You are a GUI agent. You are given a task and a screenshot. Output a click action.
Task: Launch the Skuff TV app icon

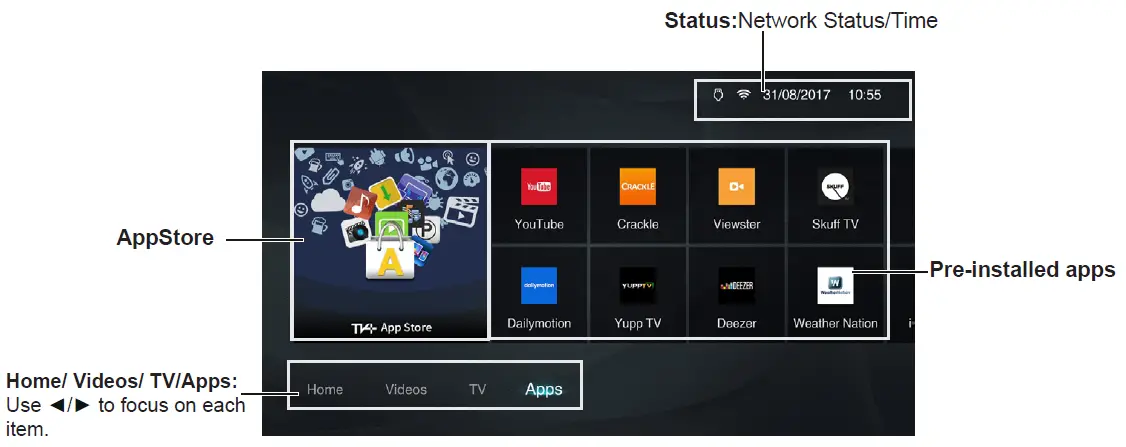[835, 186]
